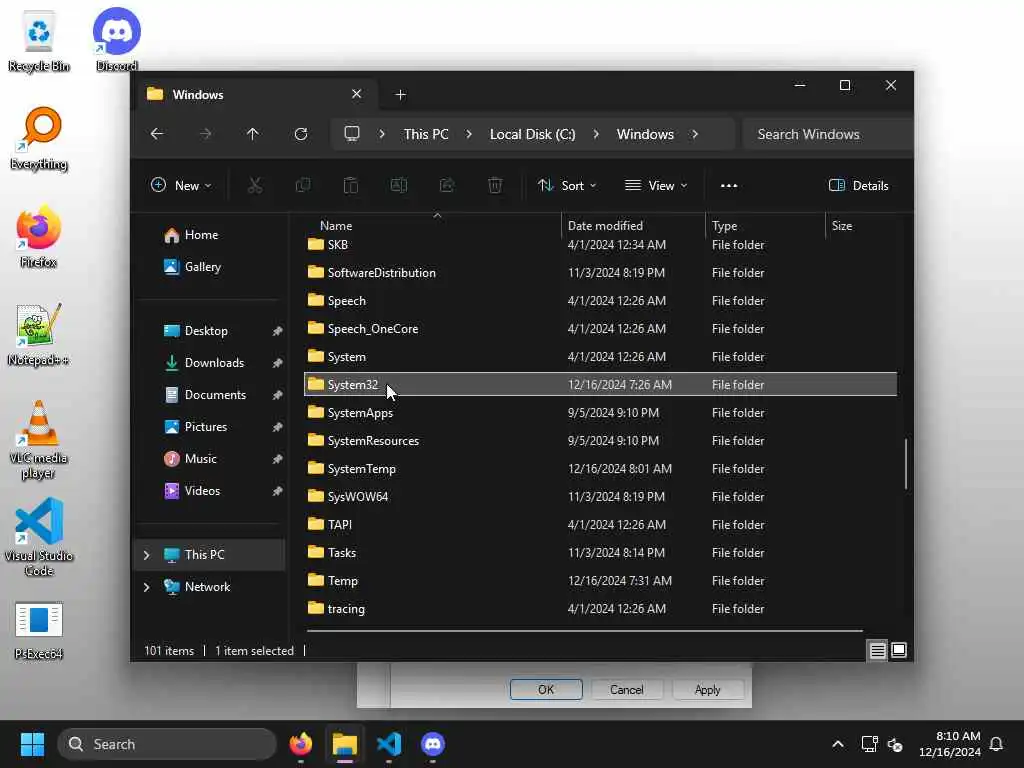This screenshot has height=768, width=1024.
Task: Click the forward navigation arrow
Action: tap(205, 134)
